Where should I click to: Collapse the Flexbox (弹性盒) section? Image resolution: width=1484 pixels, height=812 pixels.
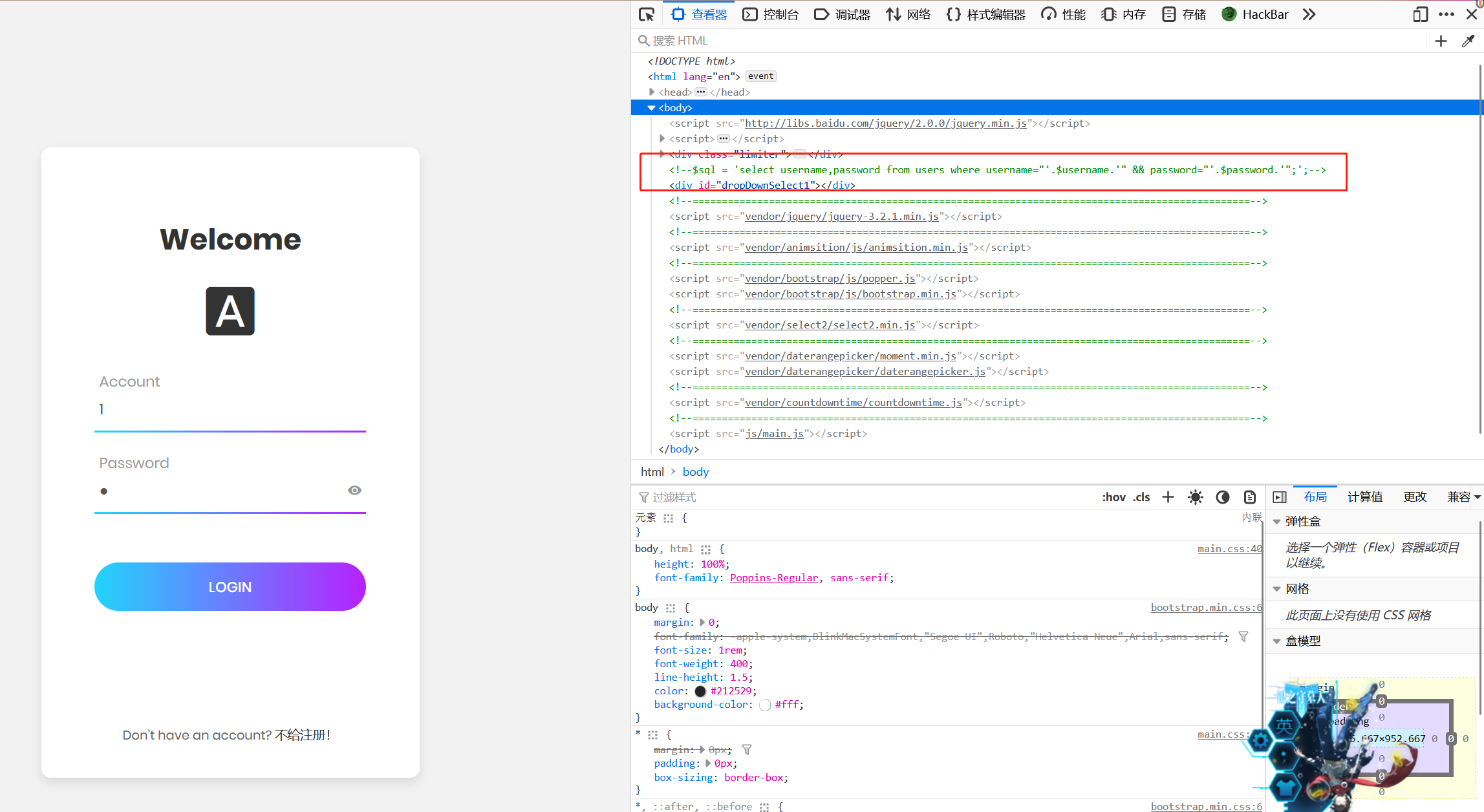(x=1277, y=522)
